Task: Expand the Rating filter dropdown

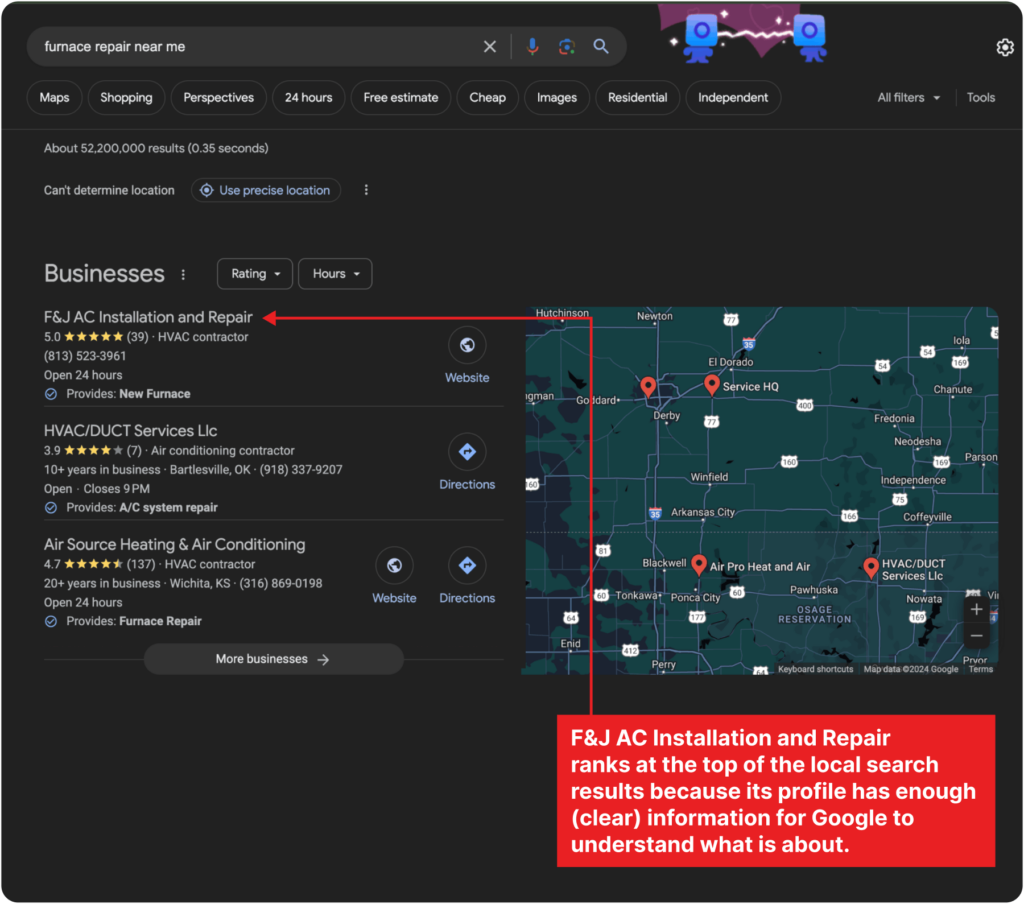Action: (255, 274)
